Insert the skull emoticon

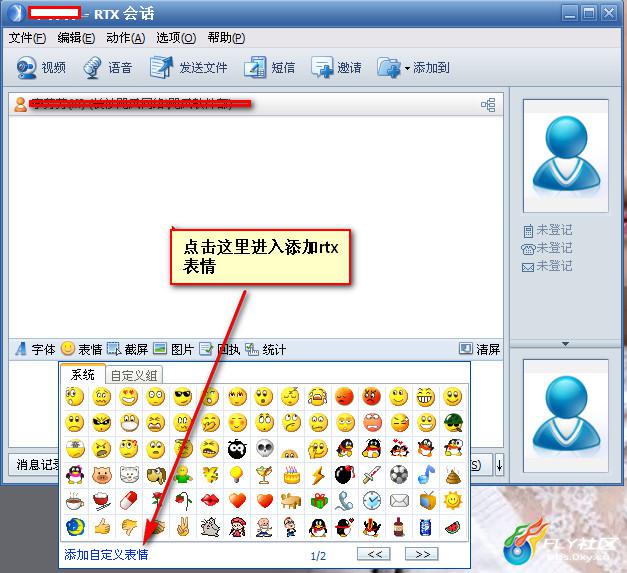coord(264,449)
